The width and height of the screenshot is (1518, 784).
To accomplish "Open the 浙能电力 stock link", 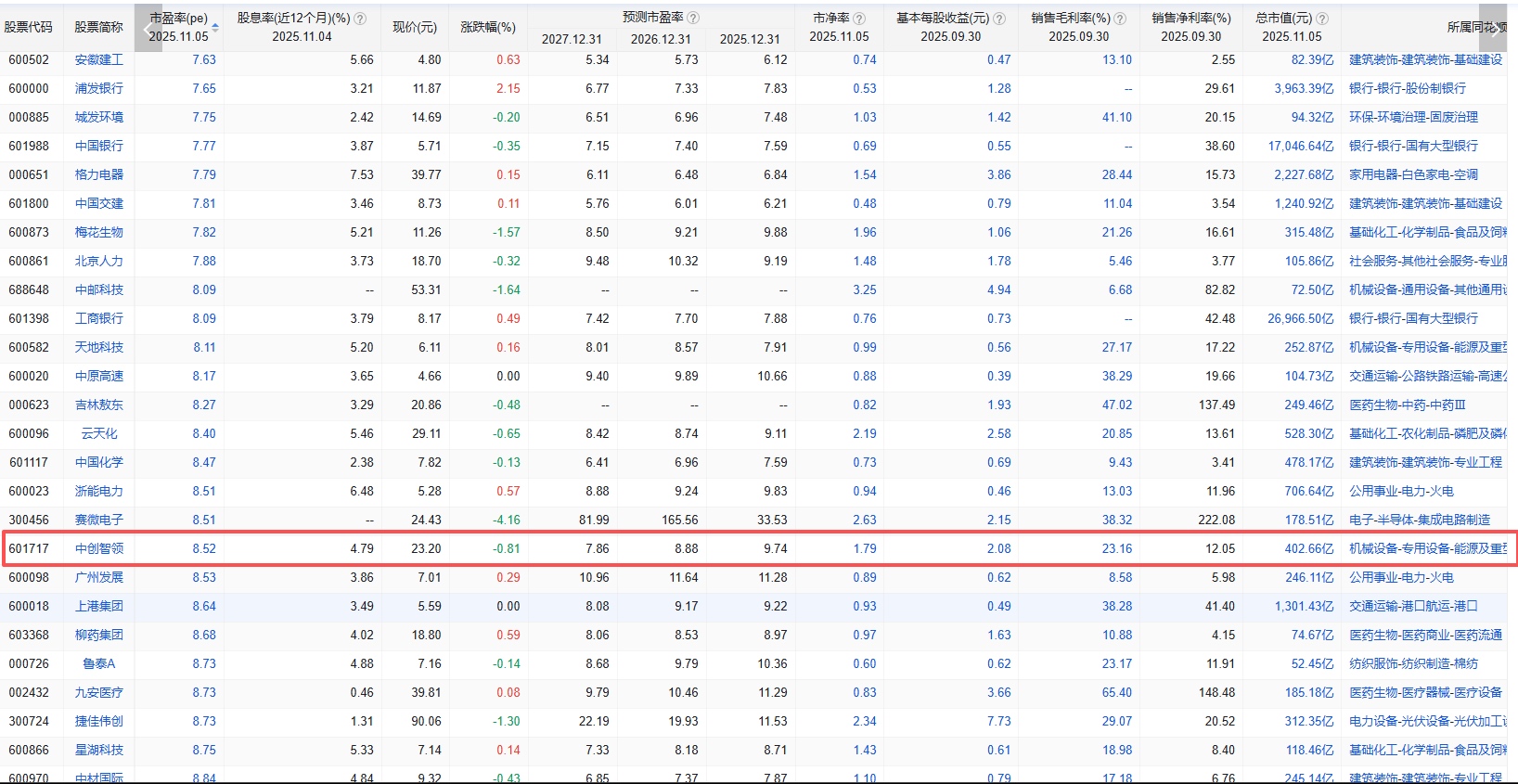I will click(x=99, y=491).
